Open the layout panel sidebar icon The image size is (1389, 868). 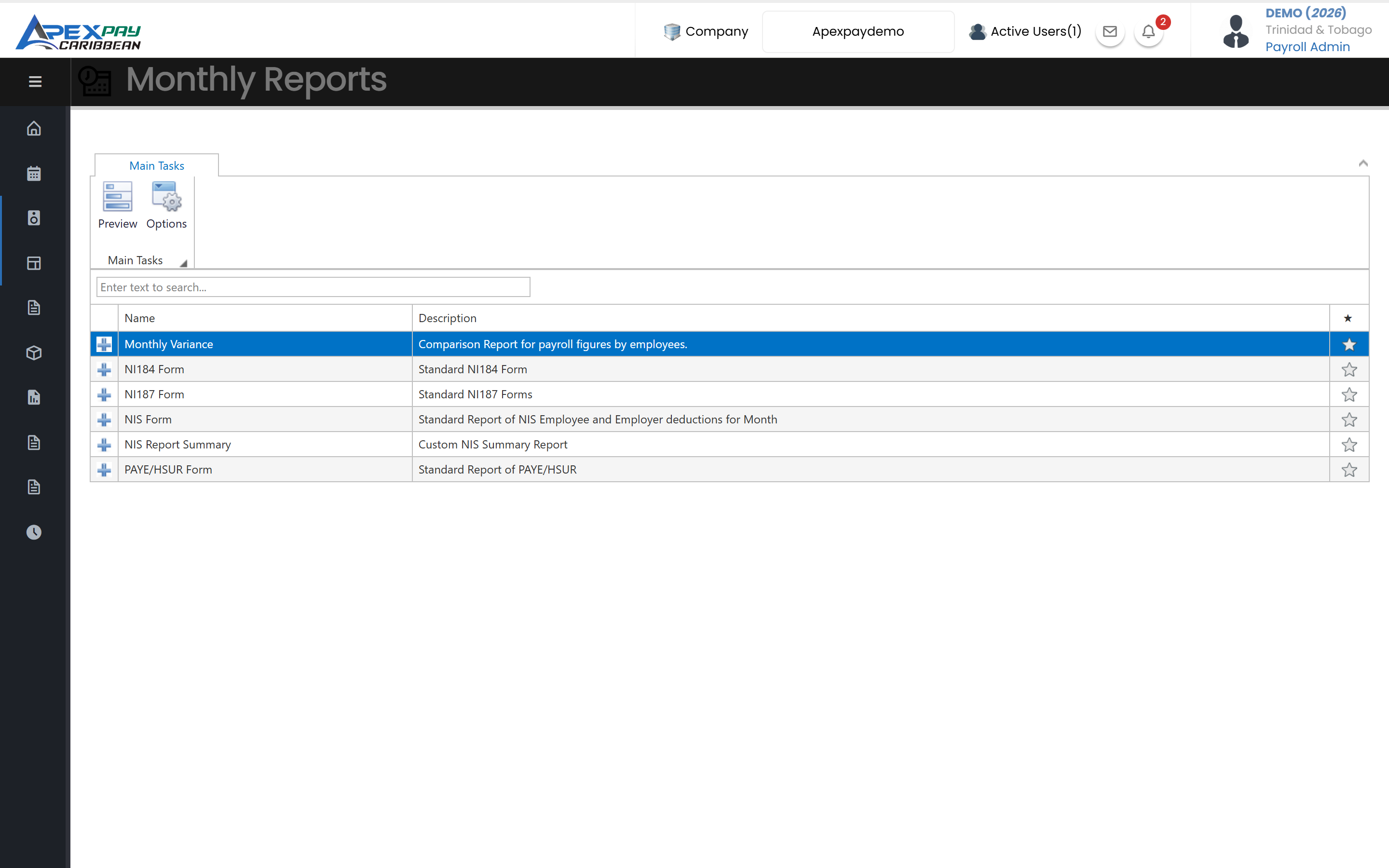pos(34,263)
